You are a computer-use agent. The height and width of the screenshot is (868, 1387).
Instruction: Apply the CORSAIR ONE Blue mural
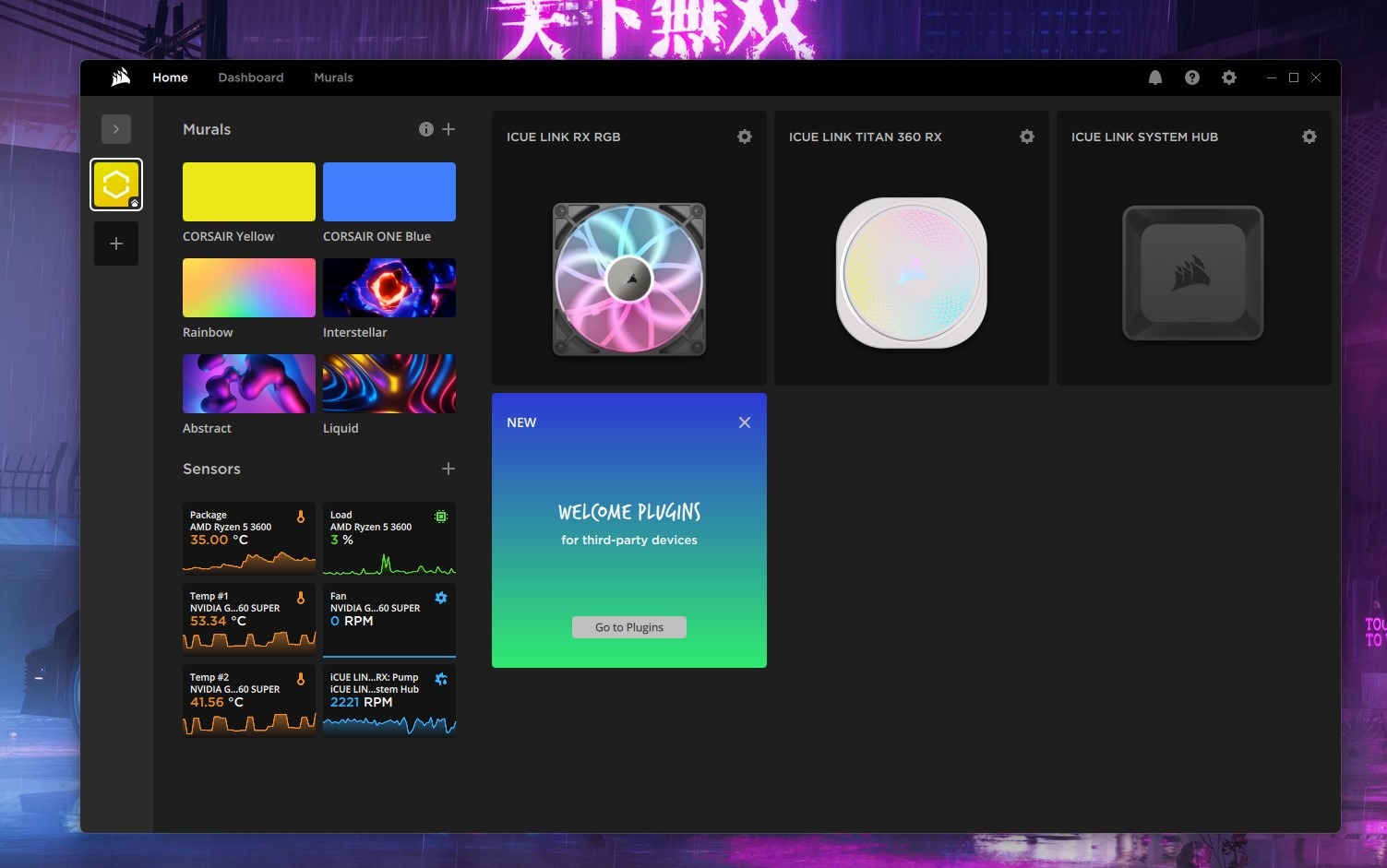point(389,192)
